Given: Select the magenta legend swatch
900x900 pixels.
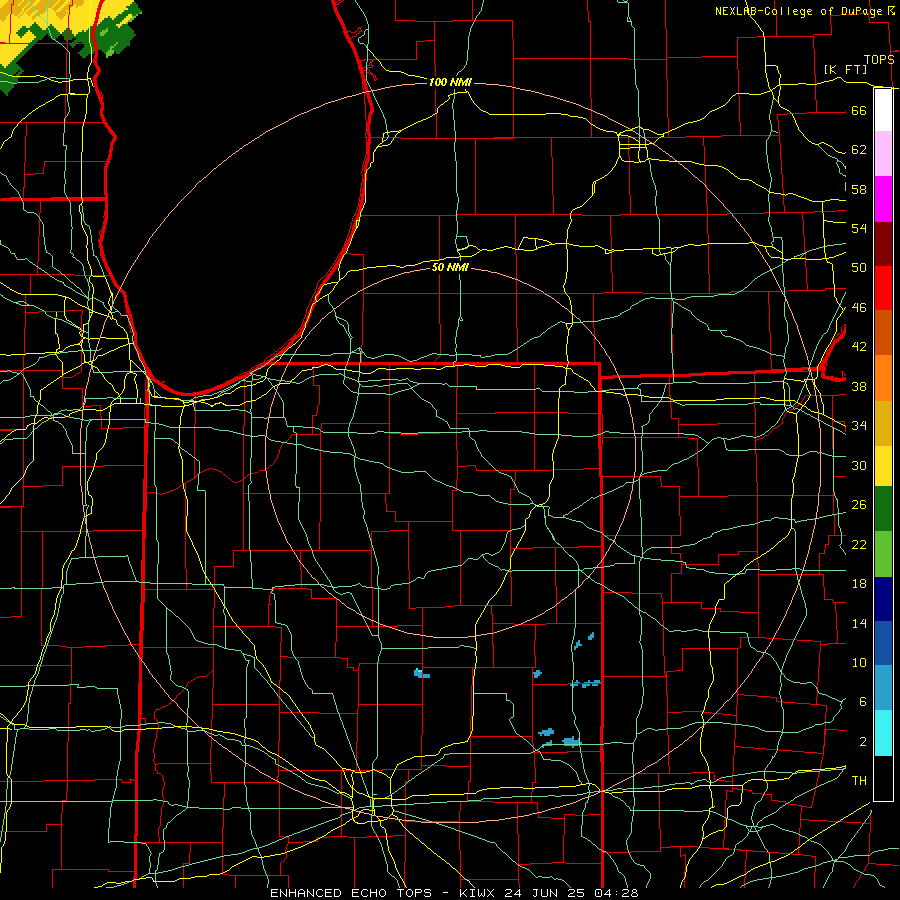Looking at the screenshot, I should (x=883, y=199).
